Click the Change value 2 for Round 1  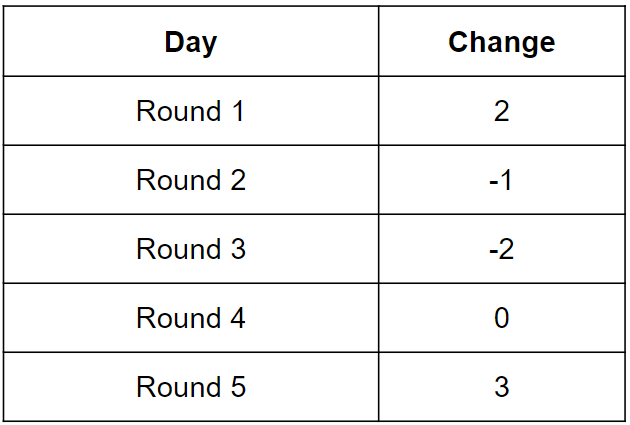pyautogui.click(x=501, y=111)
